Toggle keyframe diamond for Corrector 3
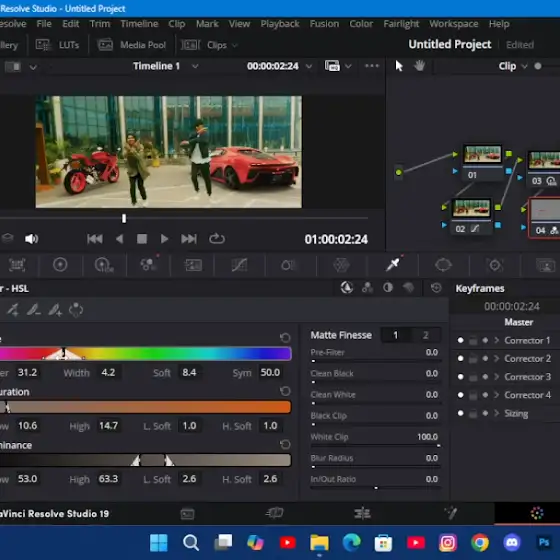 tap(485, 377)
